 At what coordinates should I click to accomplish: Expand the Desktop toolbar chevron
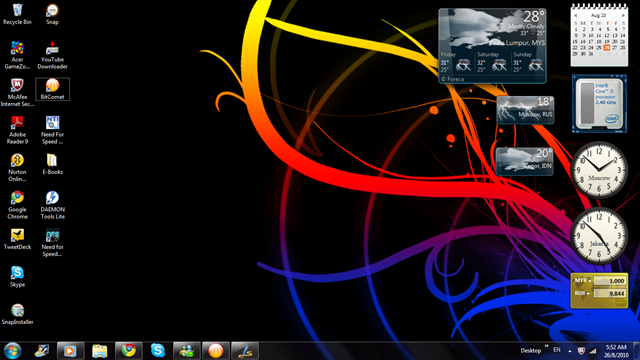coord(547,346)
